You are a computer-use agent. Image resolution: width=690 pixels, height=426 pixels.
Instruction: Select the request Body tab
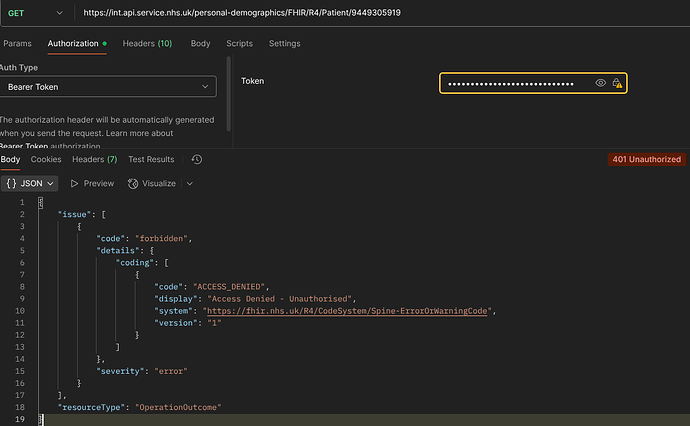(x=200, y=44)
